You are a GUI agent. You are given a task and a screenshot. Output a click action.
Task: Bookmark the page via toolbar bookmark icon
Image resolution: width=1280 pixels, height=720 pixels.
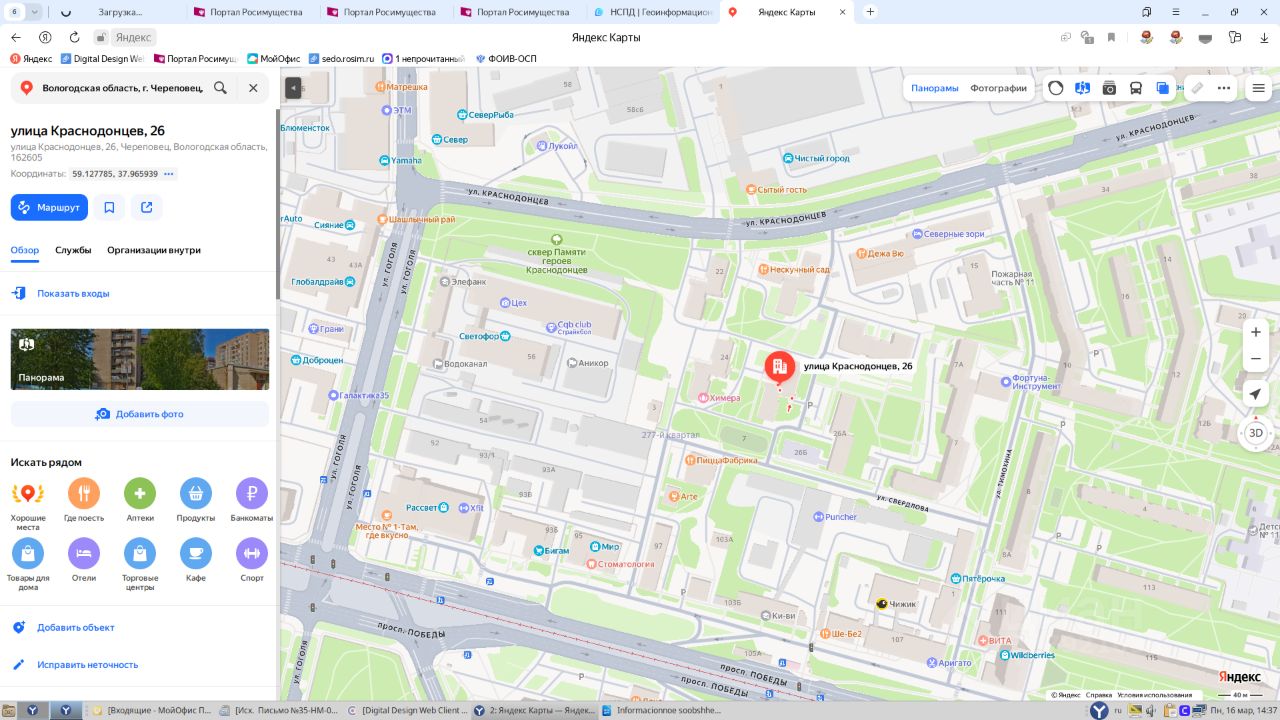point(1111,37)
